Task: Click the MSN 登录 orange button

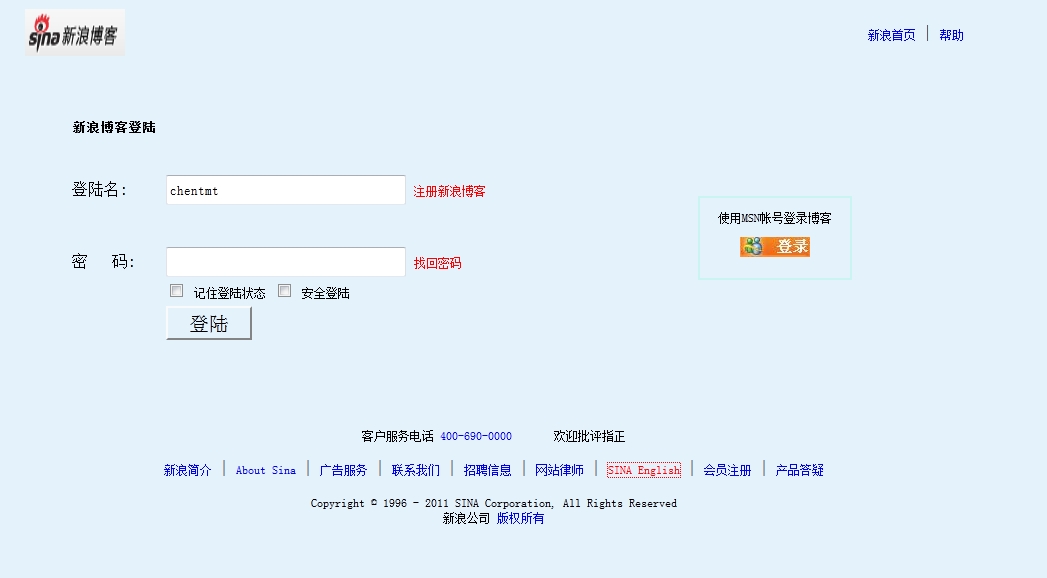Action: click(x=775, y=246)
